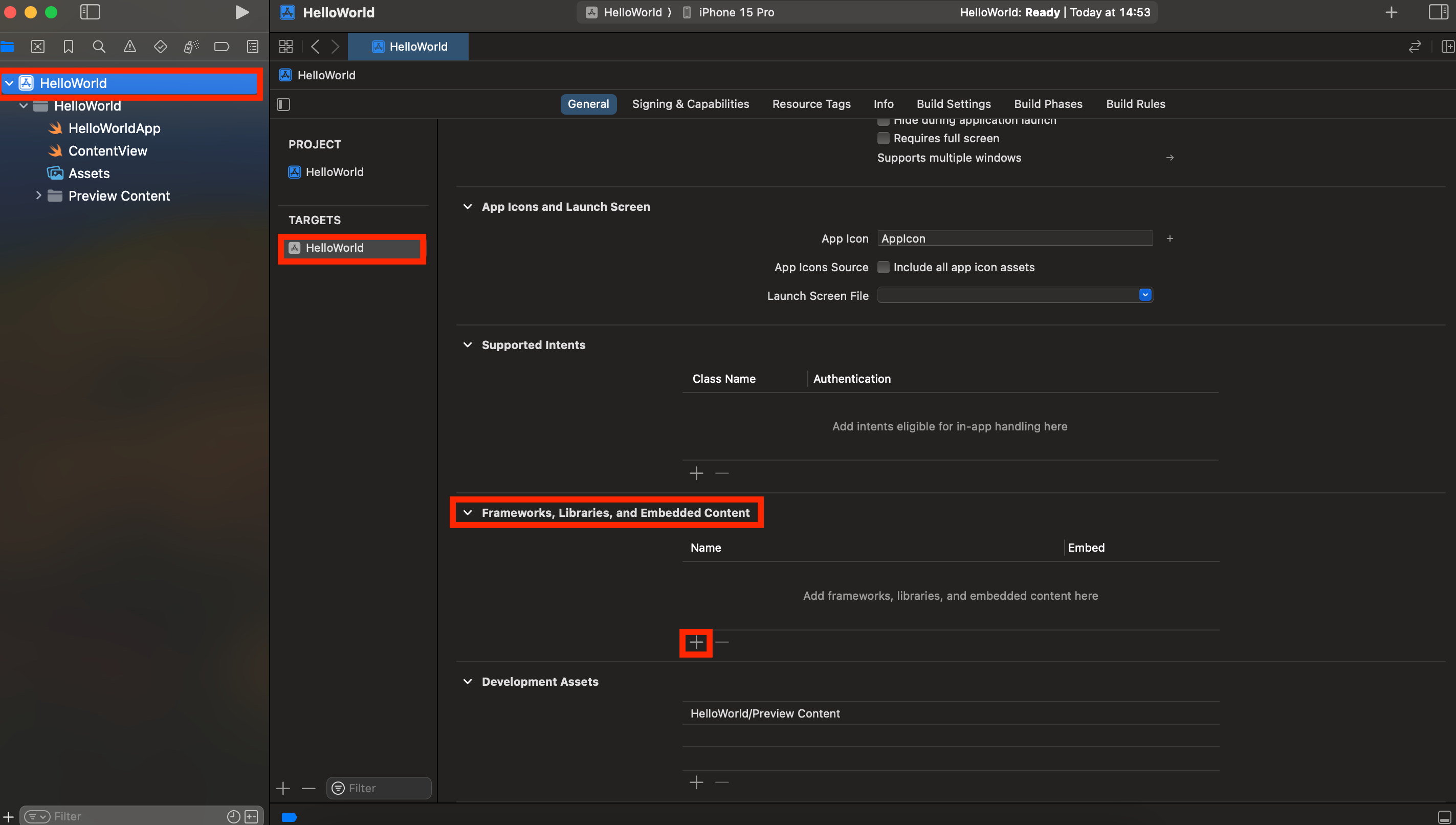Switch to Build Settings tab

(x=953, y=104)
